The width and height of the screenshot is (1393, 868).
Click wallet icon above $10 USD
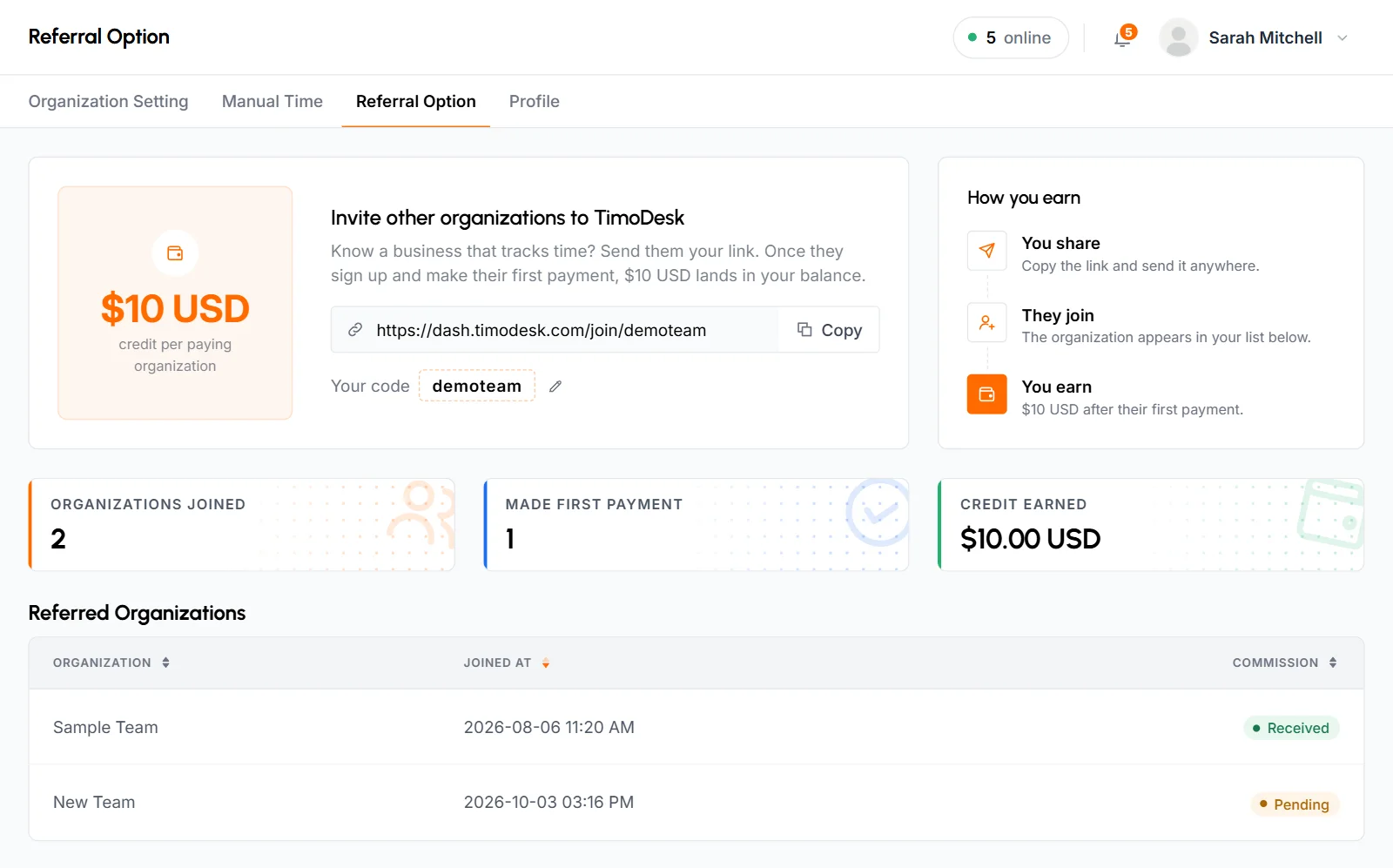[x=175, y=253]
